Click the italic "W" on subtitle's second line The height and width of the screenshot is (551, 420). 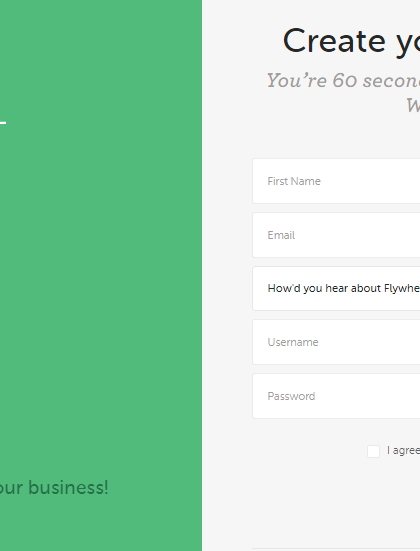click(x=413, y=105)
